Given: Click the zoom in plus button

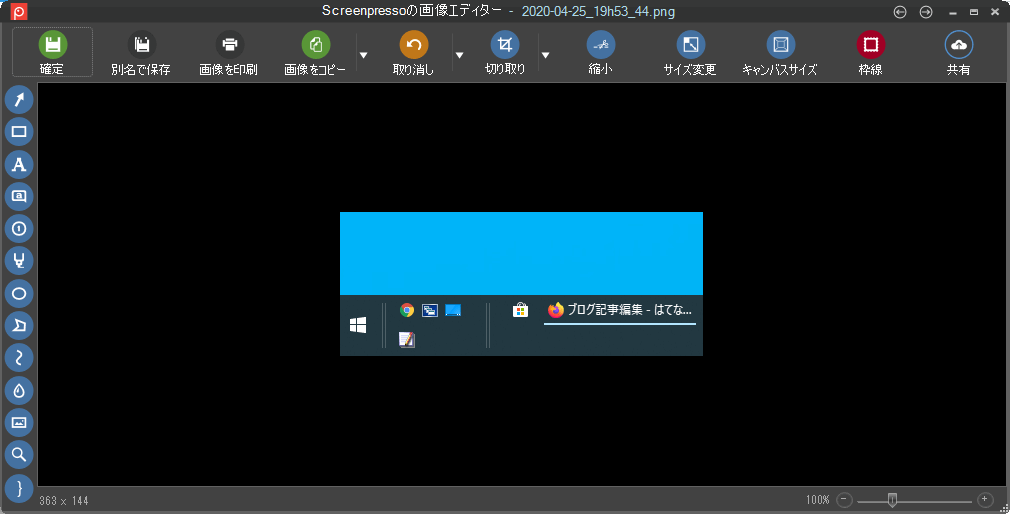Looking at the screenshot, I should pos(985,500).
